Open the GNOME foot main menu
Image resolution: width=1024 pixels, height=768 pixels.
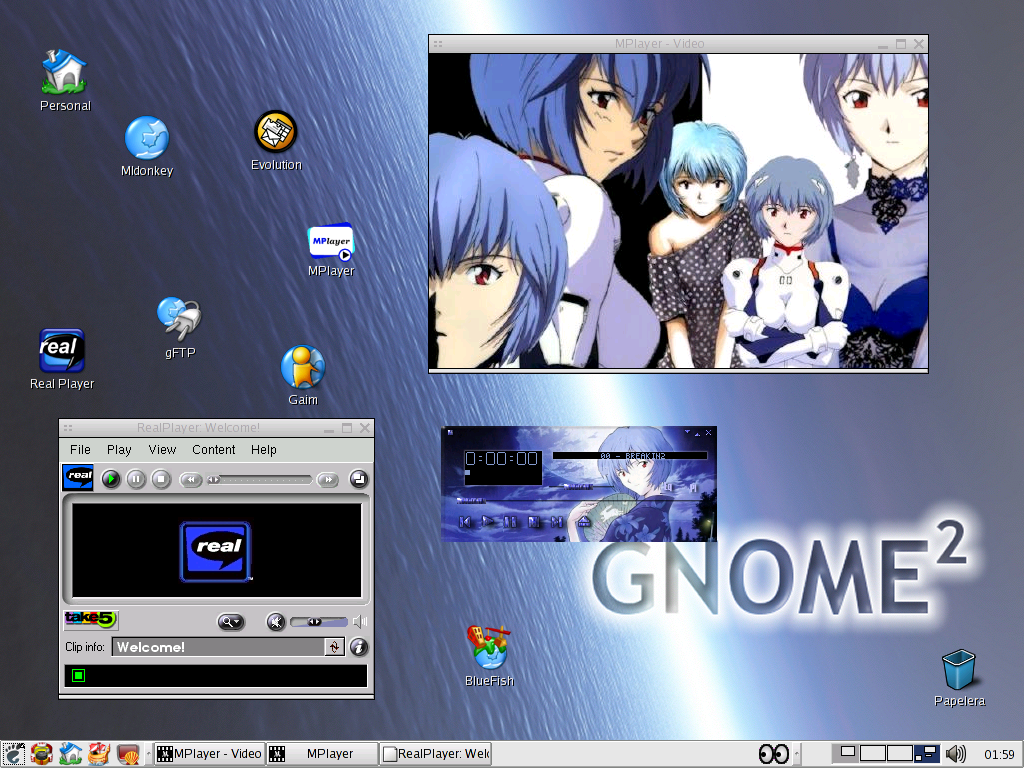click(13, 754)
